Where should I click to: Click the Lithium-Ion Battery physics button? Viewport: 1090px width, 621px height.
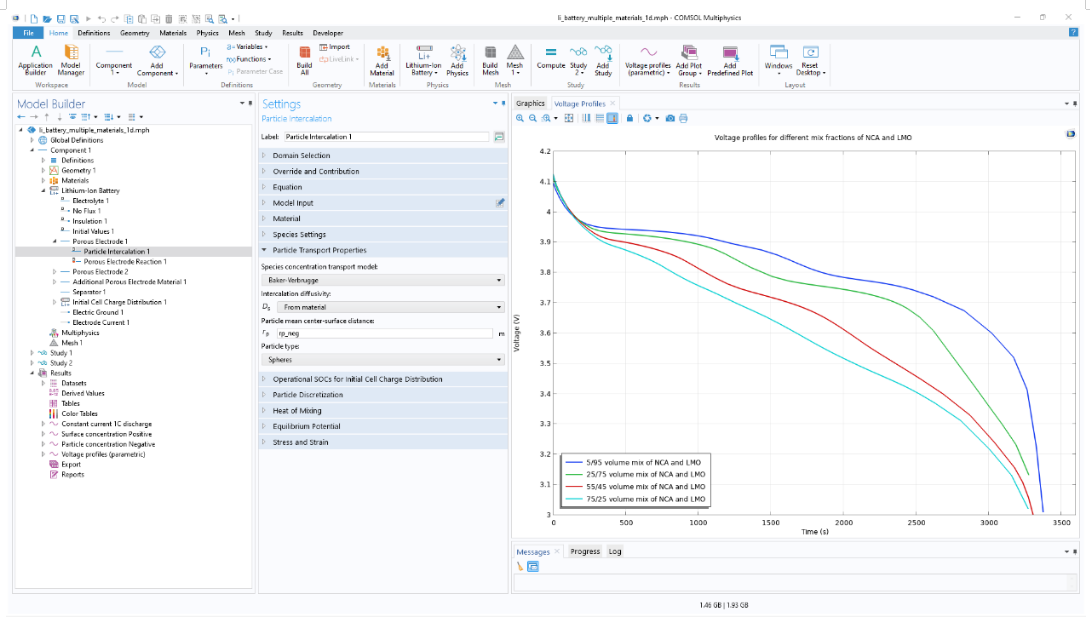pyautogui.click(x=423, y=60)
